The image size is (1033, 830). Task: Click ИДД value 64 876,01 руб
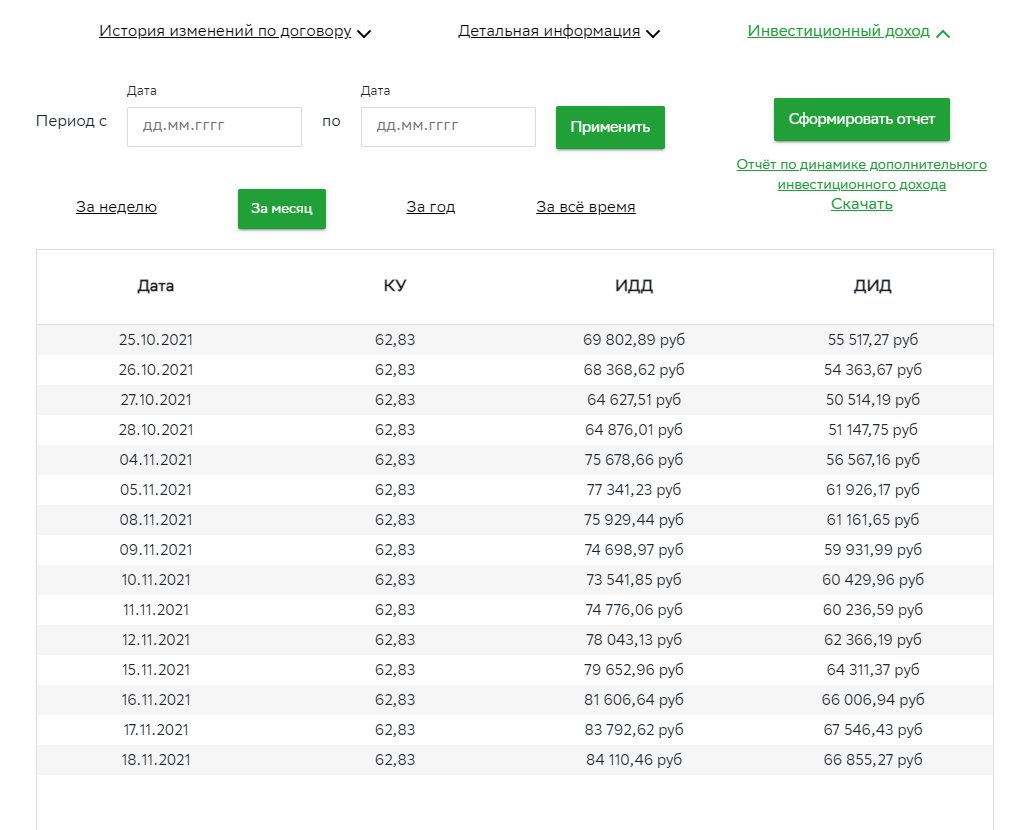pos(634,430)
